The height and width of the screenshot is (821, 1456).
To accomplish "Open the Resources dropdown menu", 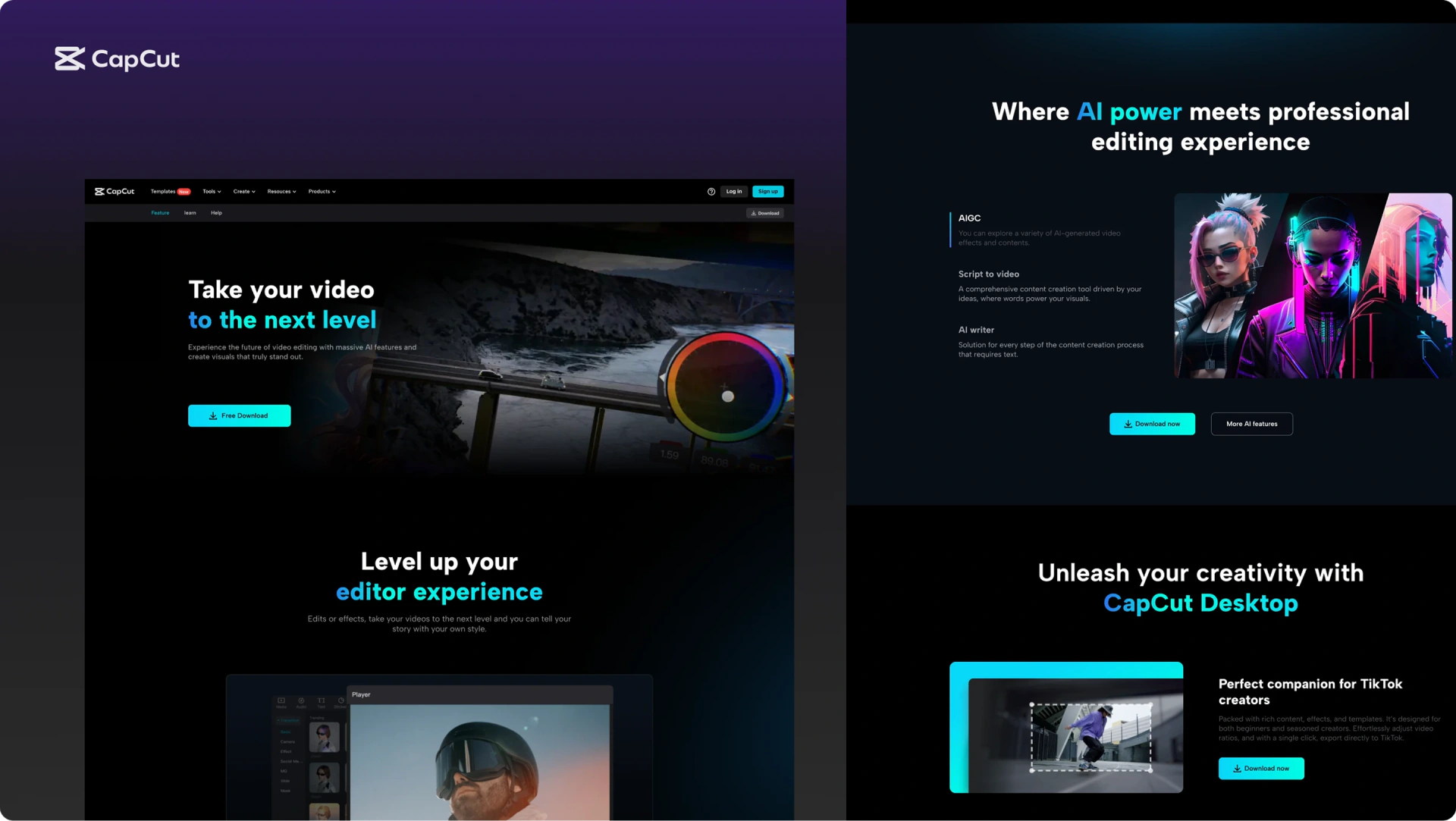I will (281, 192).
